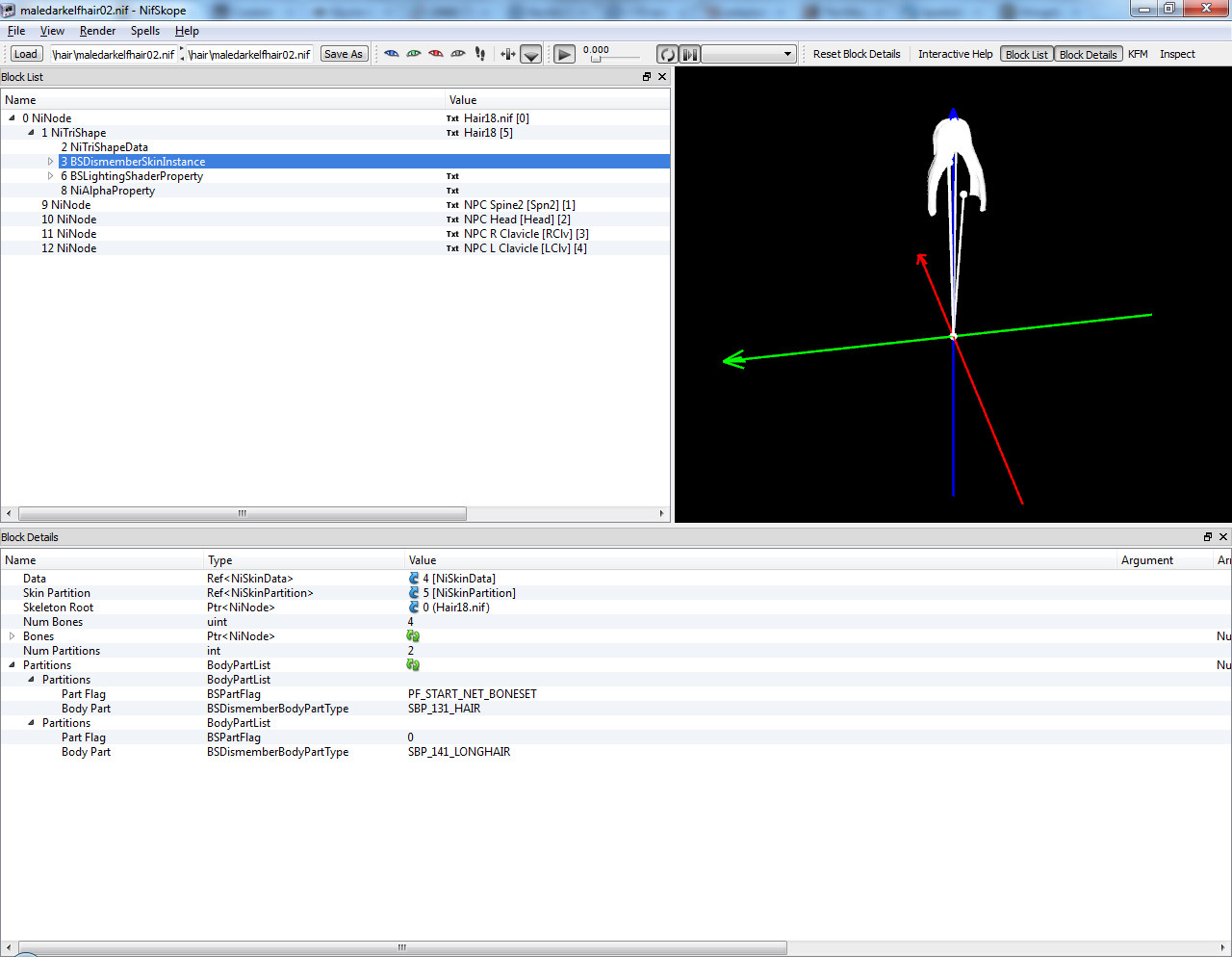Click Txt icon beside NPC L Clavicle
This screenshot has width=1232, height=957.
[x=452, y=248]
